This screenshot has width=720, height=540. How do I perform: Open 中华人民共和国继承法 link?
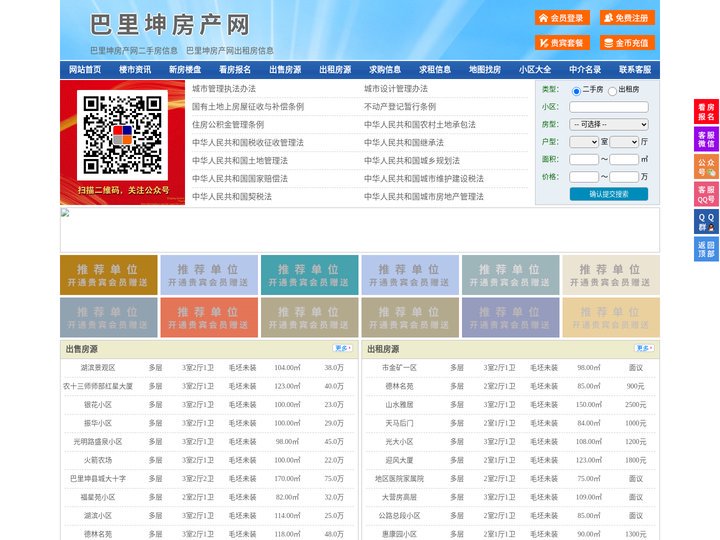click(404, 142)
